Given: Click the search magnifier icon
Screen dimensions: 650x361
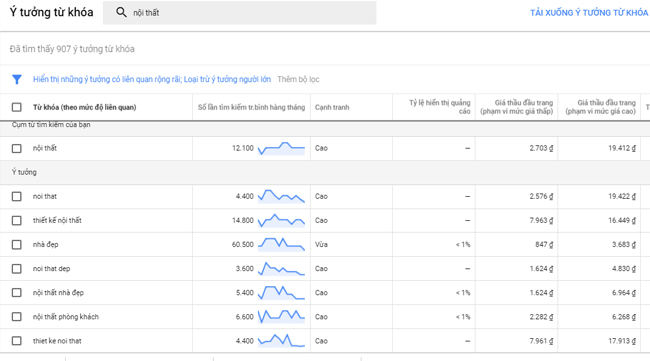Looking at the screenshot, I should [121, 12].
